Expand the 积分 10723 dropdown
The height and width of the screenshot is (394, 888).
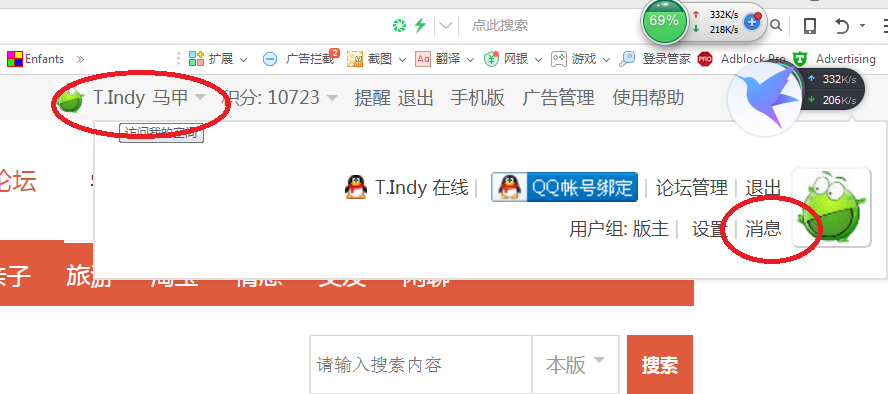[x=332, y=98]
